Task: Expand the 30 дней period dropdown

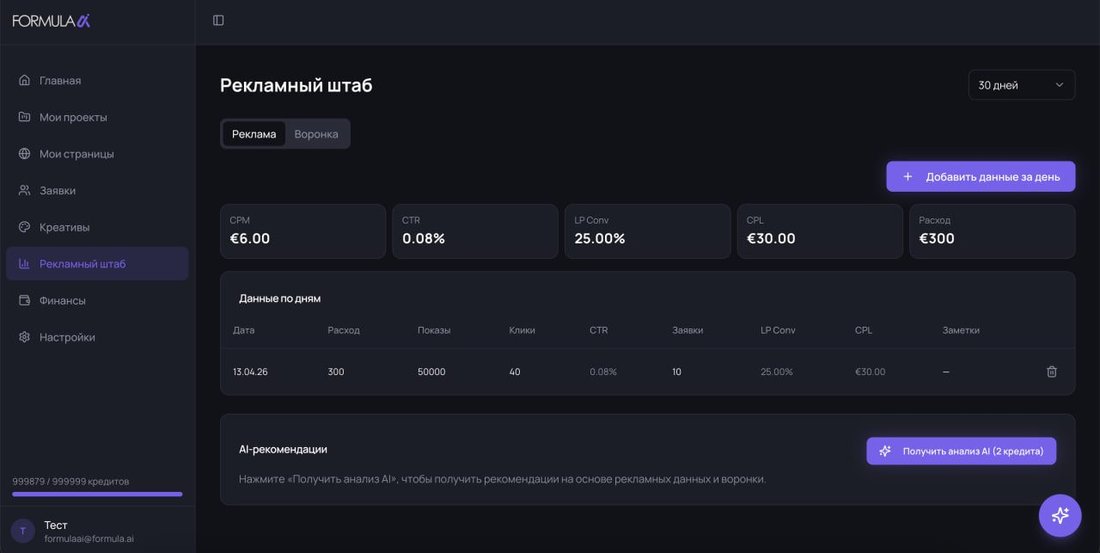Action: pyautogui.click(x=1021, y=85)
